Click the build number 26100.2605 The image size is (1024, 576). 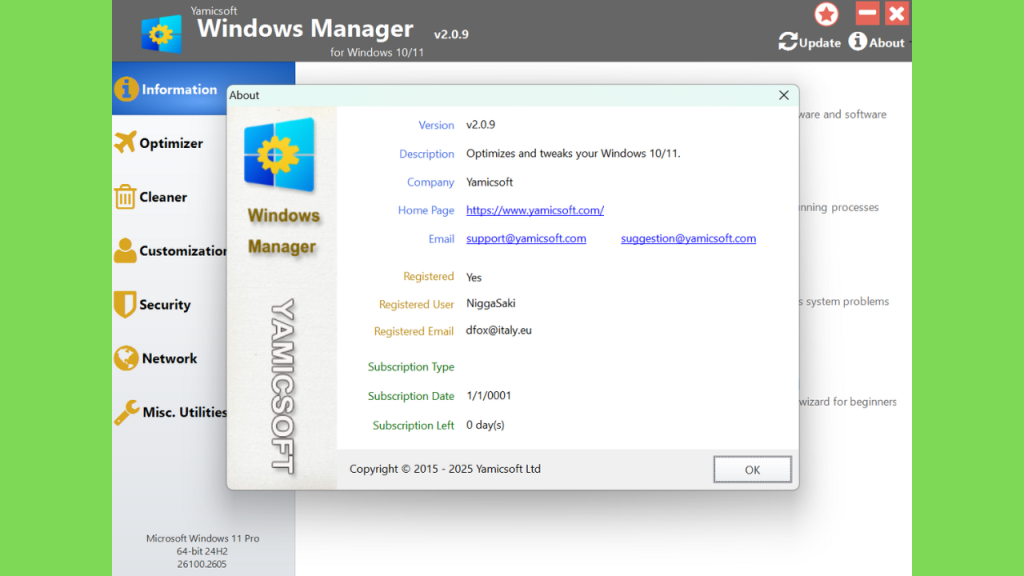coord(202,564)
